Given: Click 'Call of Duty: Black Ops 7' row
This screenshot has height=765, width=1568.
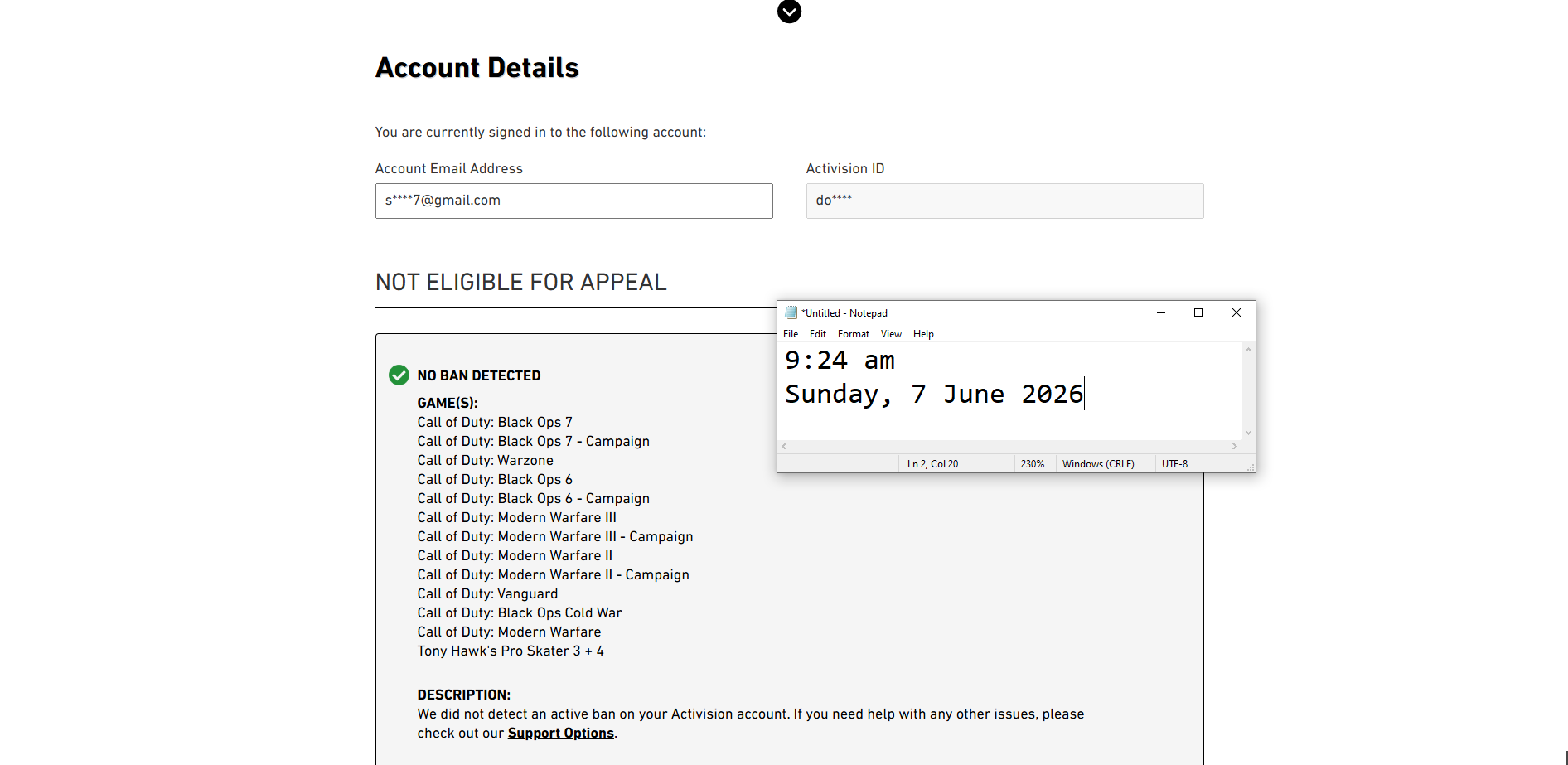Looking at the screenshot, I should [x=495, y=422].
